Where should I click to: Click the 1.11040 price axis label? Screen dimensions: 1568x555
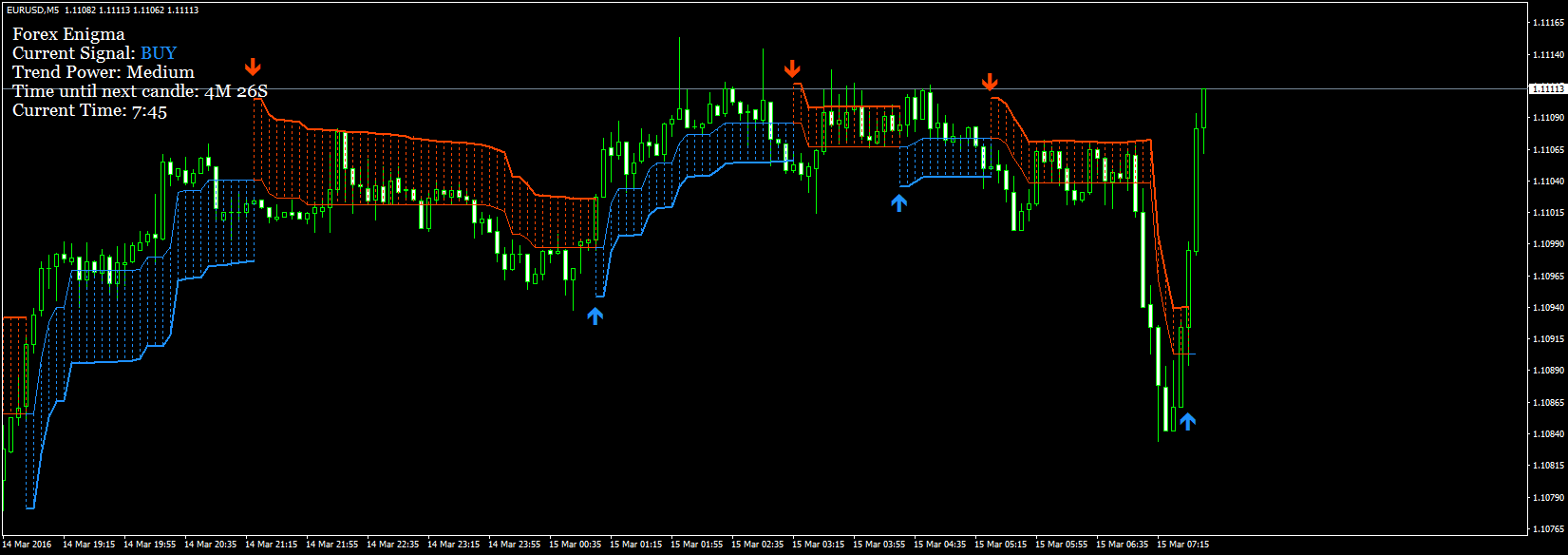tap(1548, 182)
